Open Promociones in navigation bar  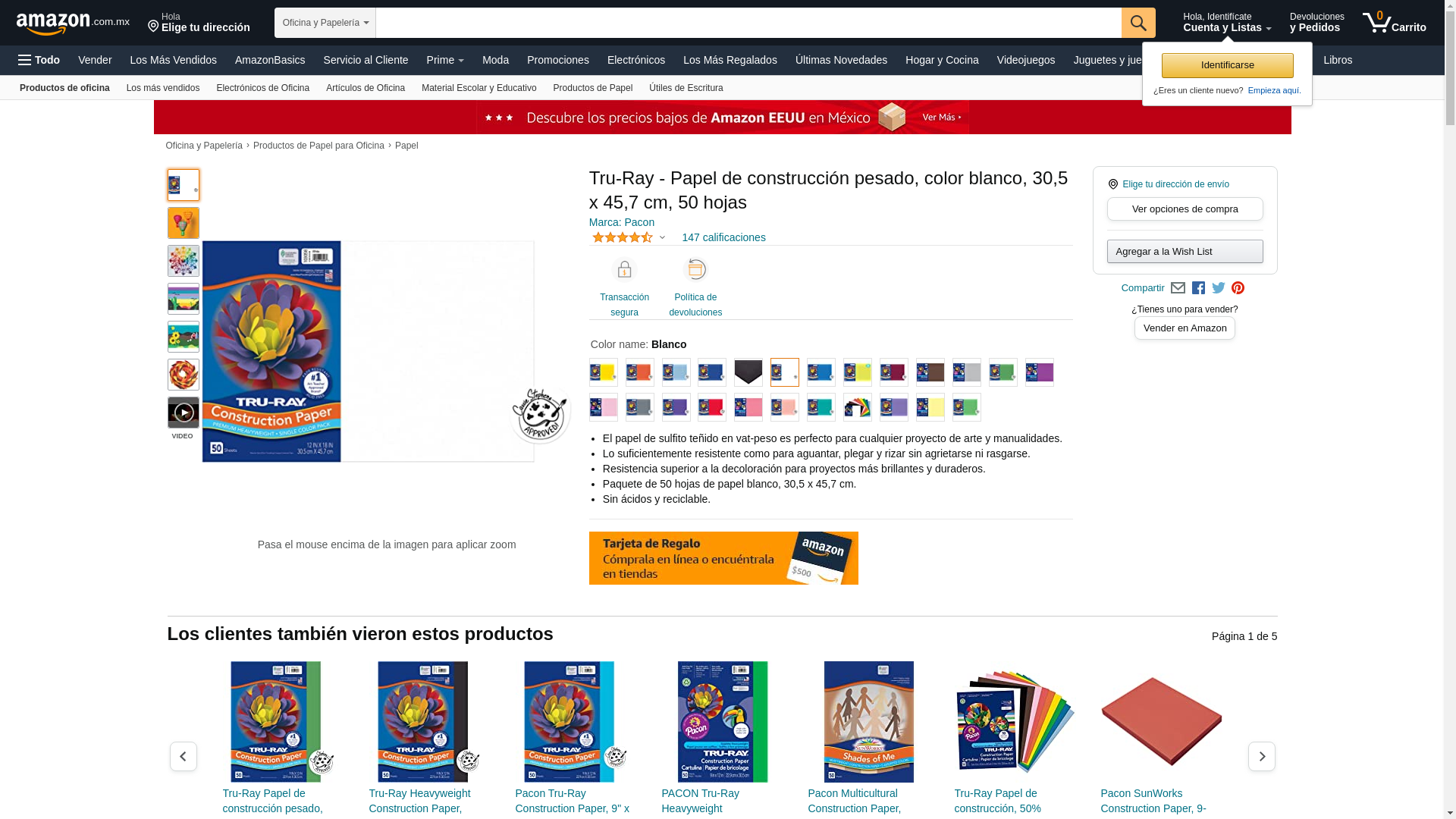(x=558, y=60)
